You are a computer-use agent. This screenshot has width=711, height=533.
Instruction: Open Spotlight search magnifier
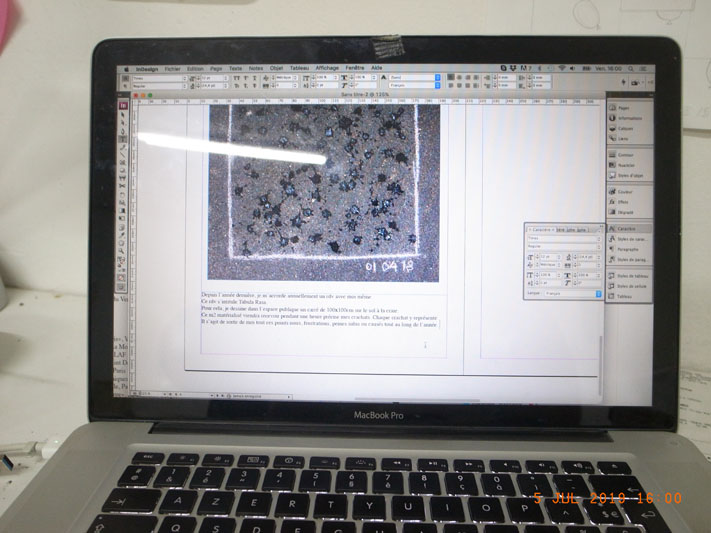(x=631, y=68)
